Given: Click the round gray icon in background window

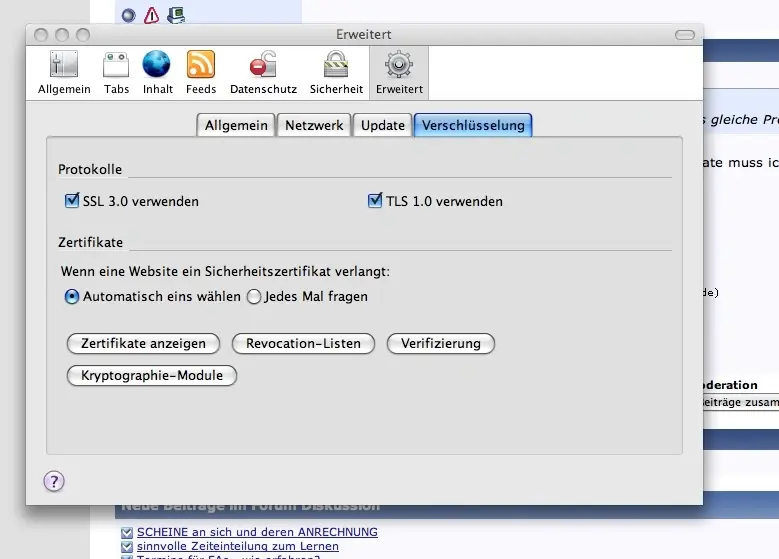Looking at the screenshot, I should [x=129, y=15].
